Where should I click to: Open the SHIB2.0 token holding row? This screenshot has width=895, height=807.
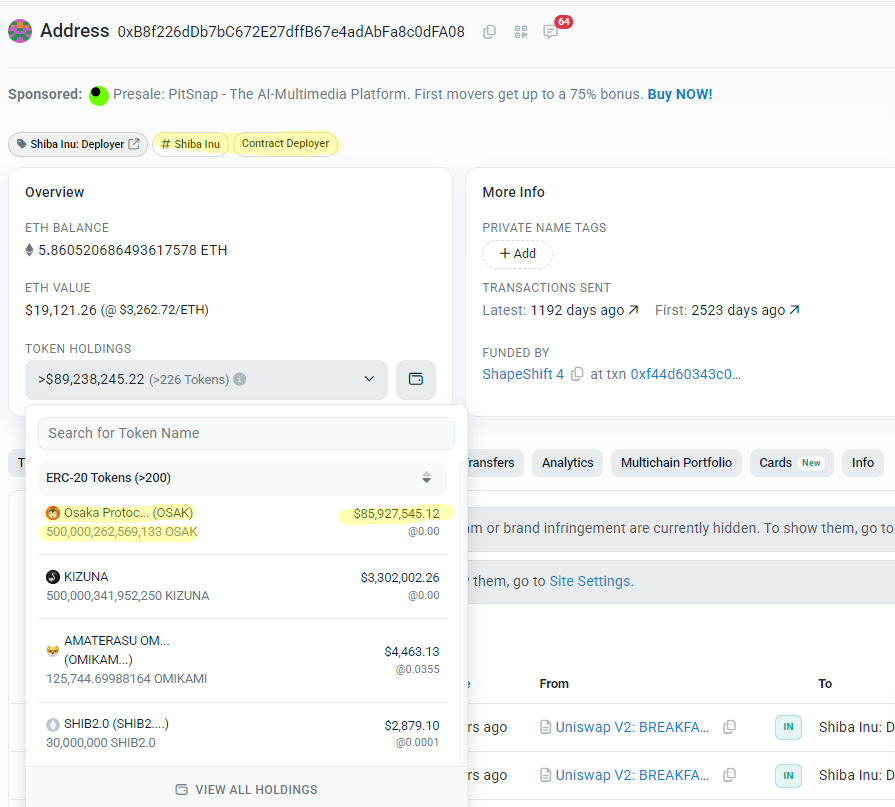click(243, 733)
